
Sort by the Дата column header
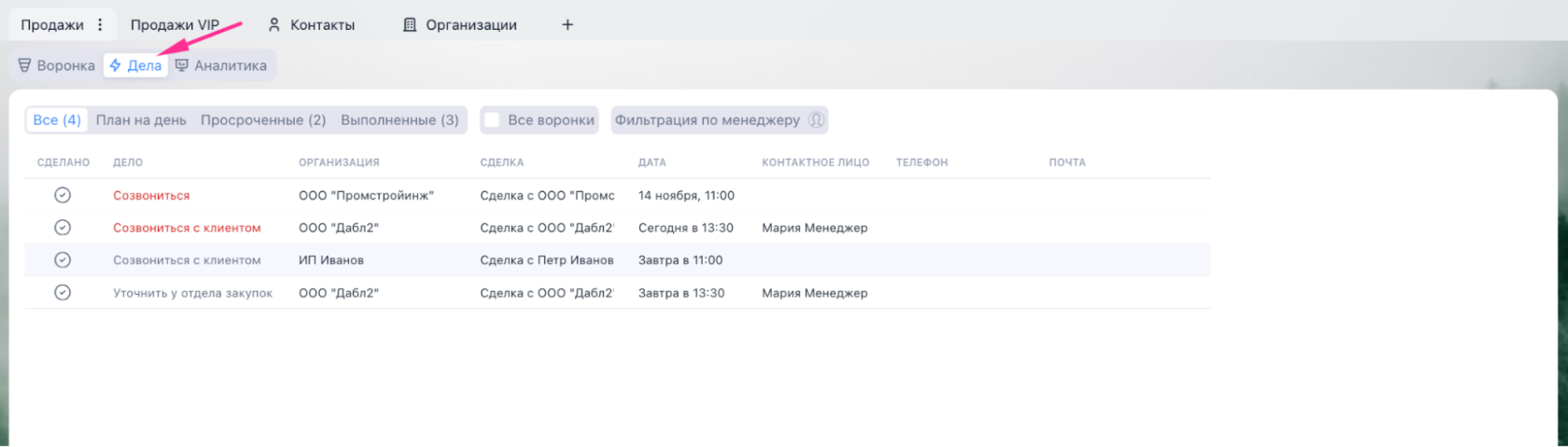[x=651, y=162]
